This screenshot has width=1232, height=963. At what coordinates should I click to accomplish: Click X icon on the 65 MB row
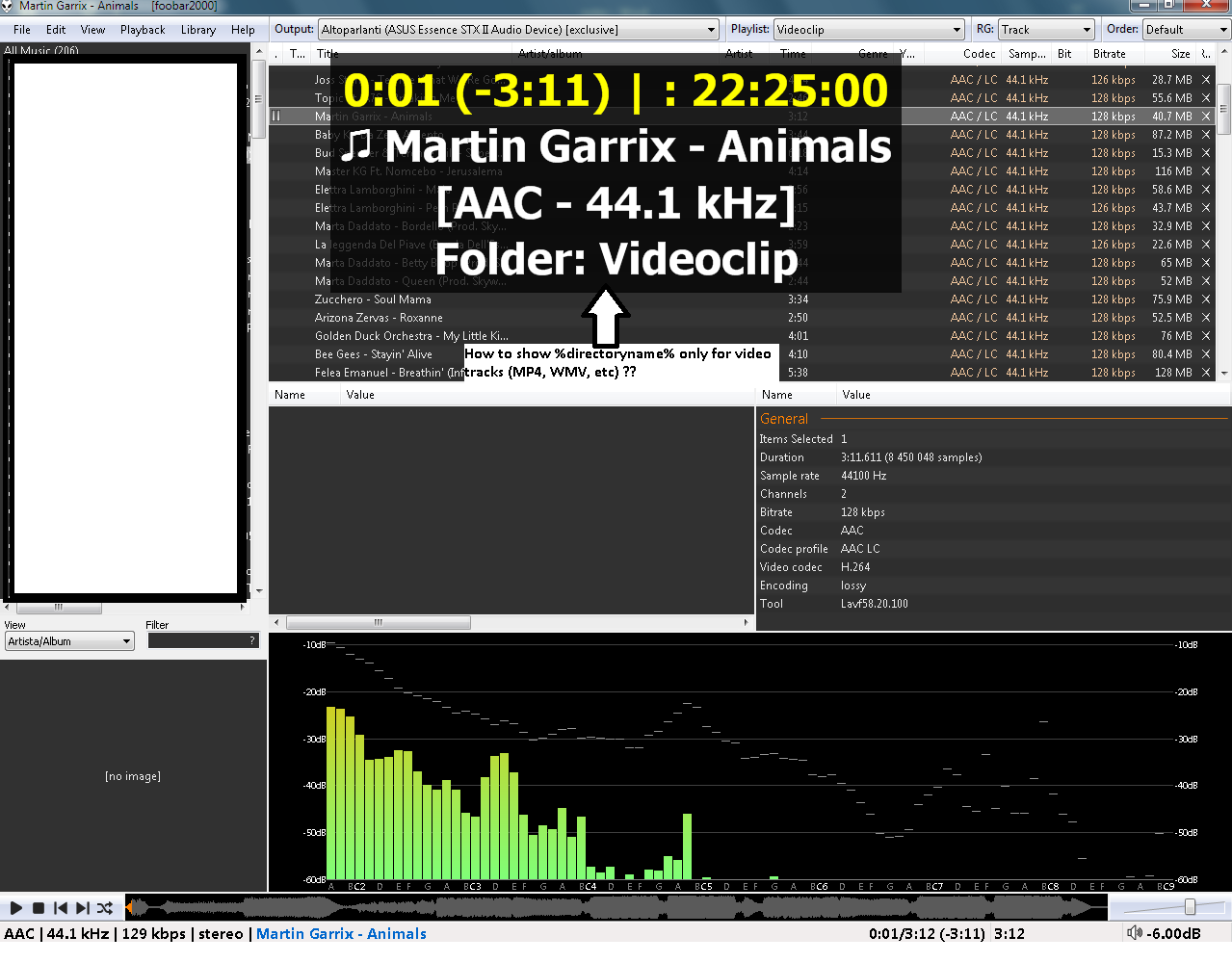pos(1206,263)
